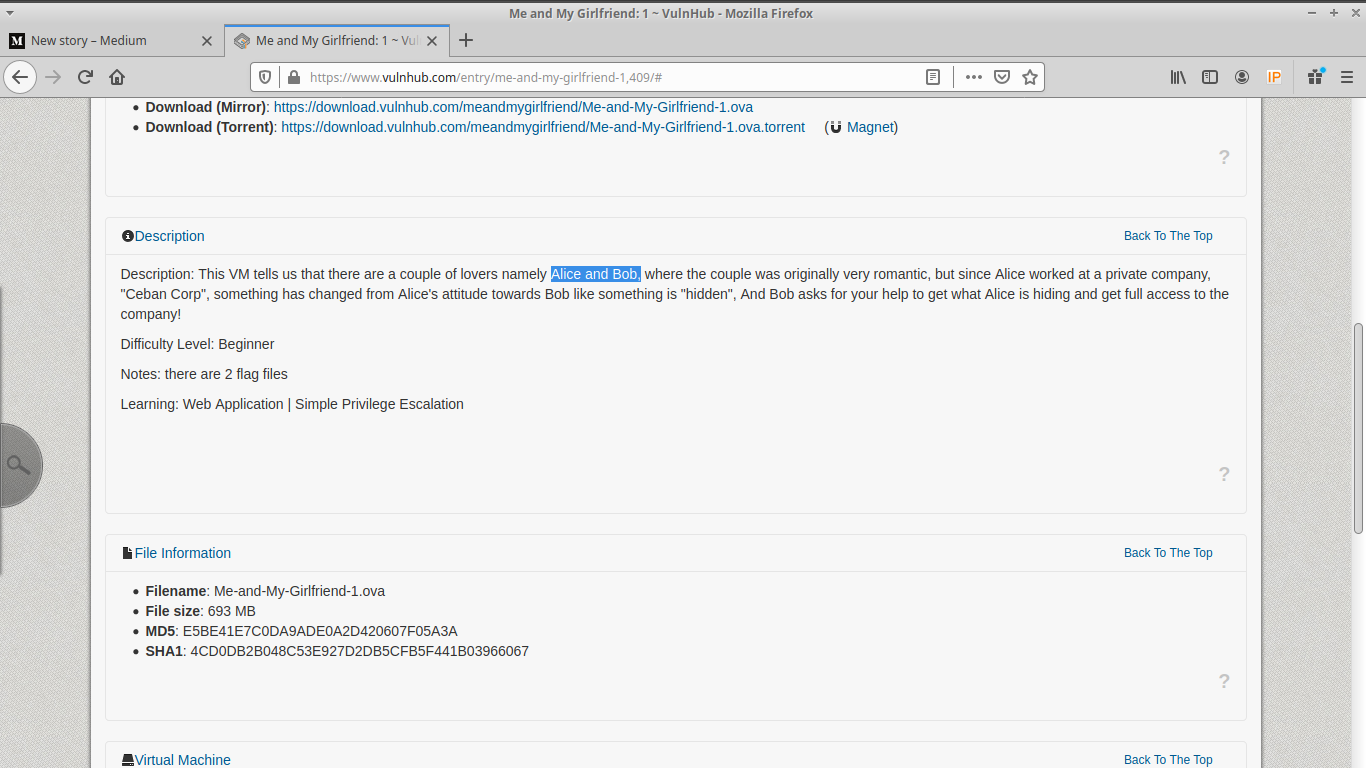The image size is (1366, 768).
Task: Go to the Firefox Home page
Action: point(117,77)
